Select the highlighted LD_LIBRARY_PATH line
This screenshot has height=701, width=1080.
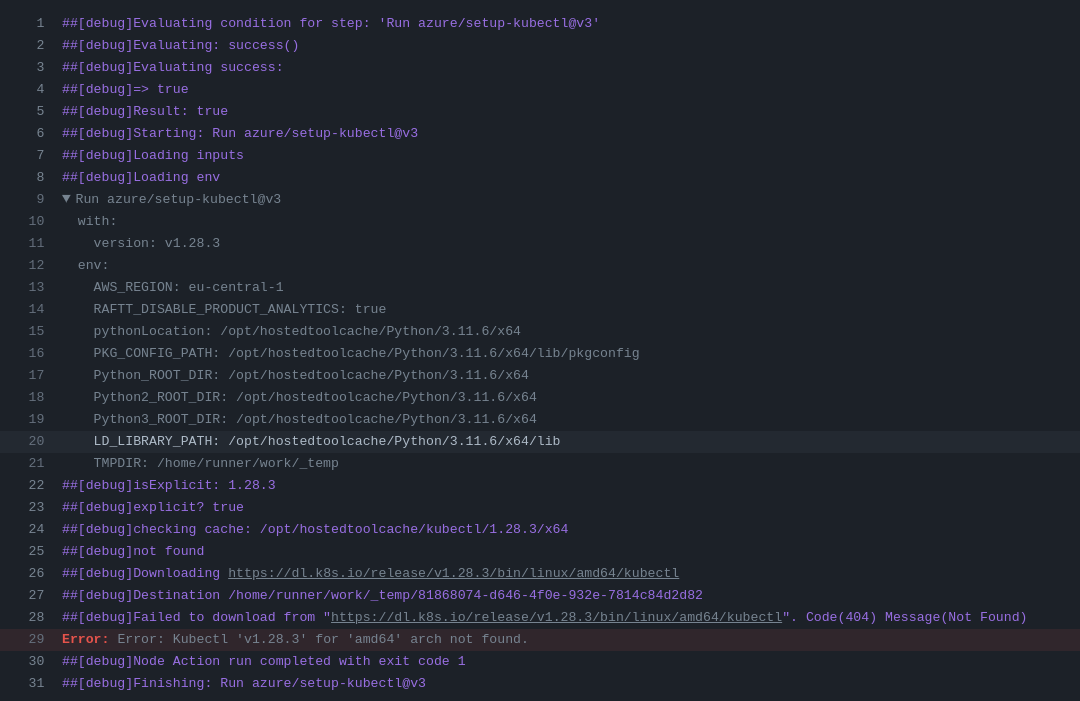326,441
